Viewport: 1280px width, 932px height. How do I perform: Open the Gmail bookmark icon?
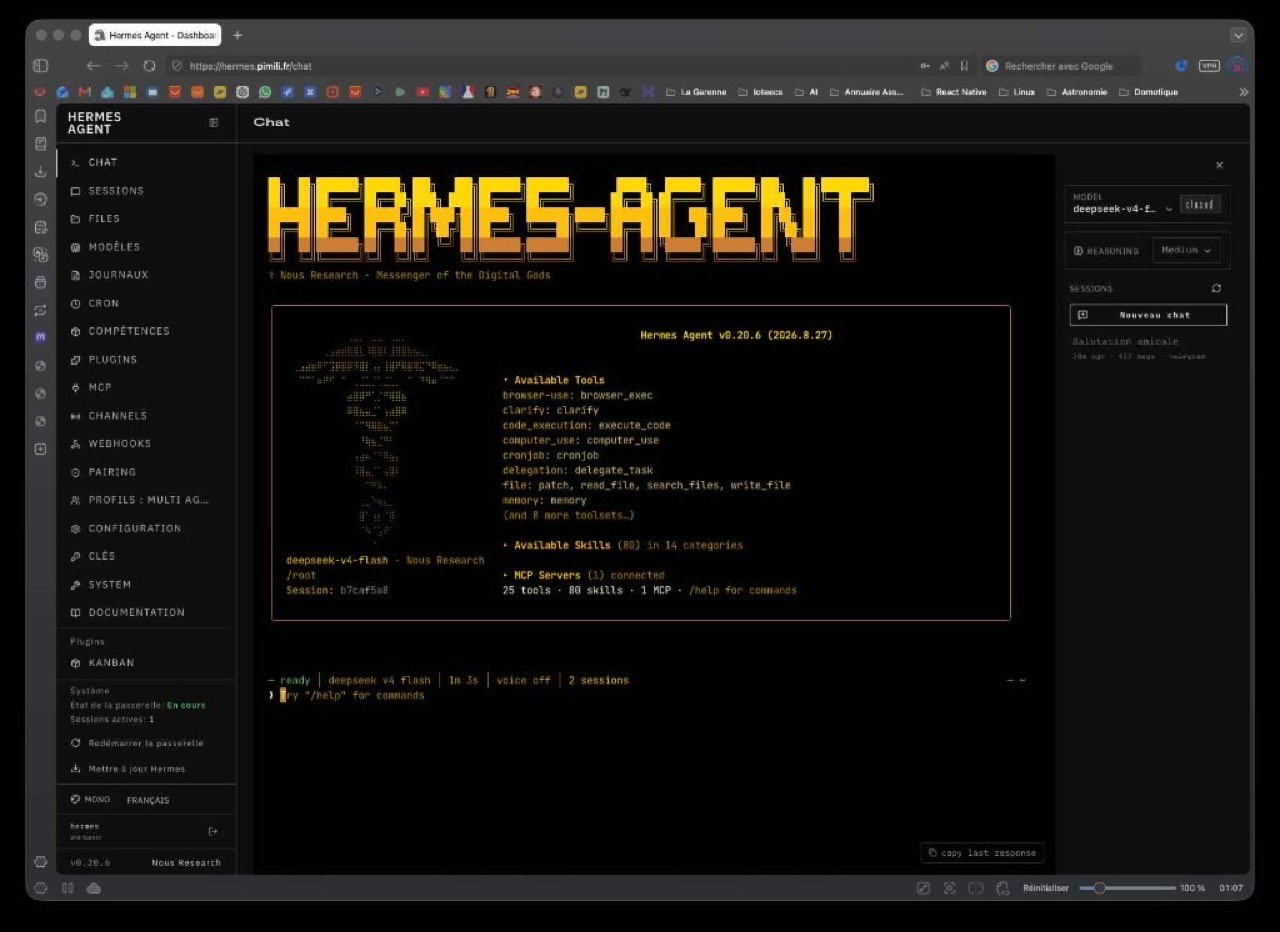(x=85, y=92)
